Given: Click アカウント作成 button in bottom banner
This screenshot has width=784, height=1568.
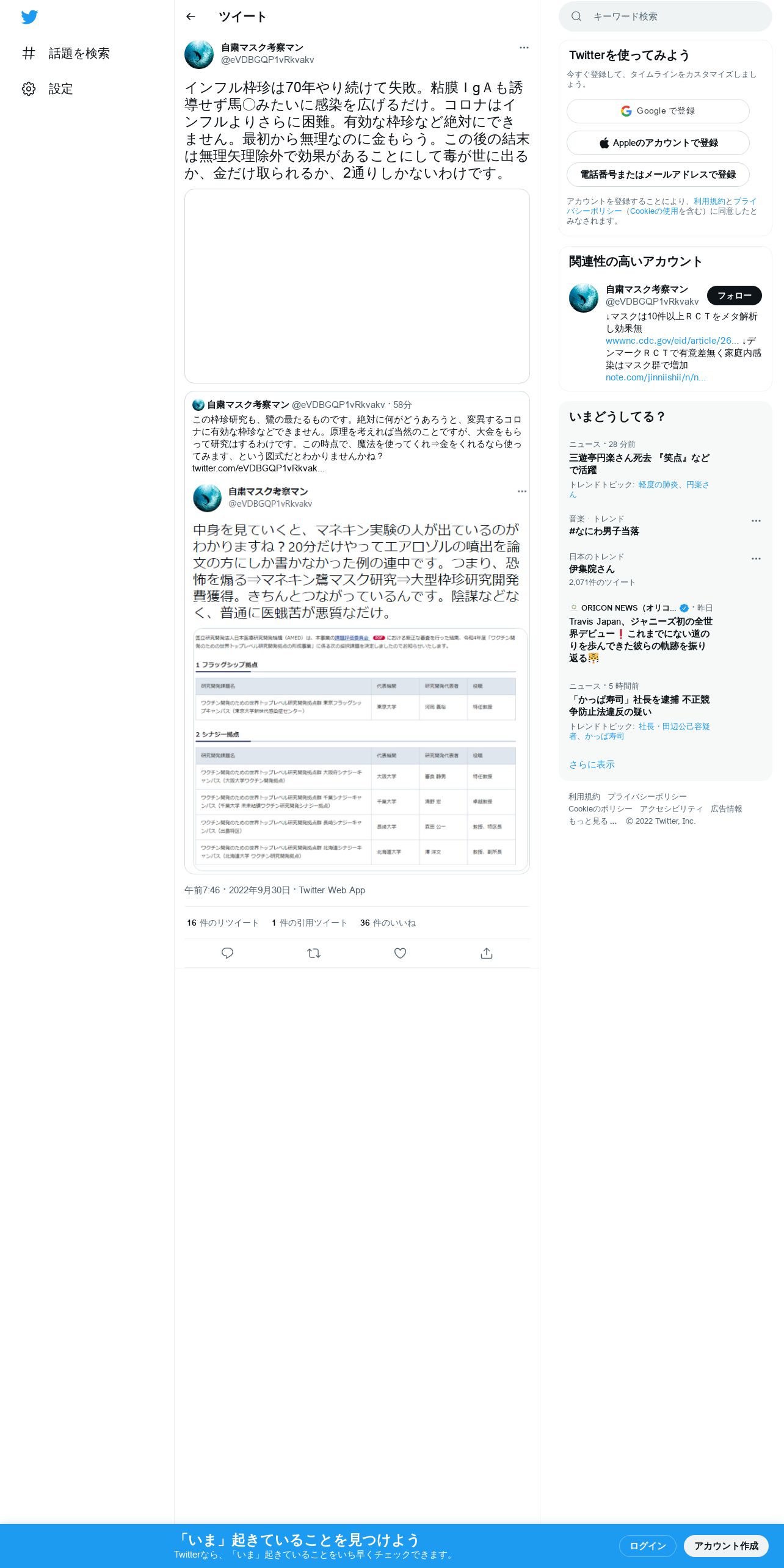Looking at the screenshot, I should point(726,1546).
